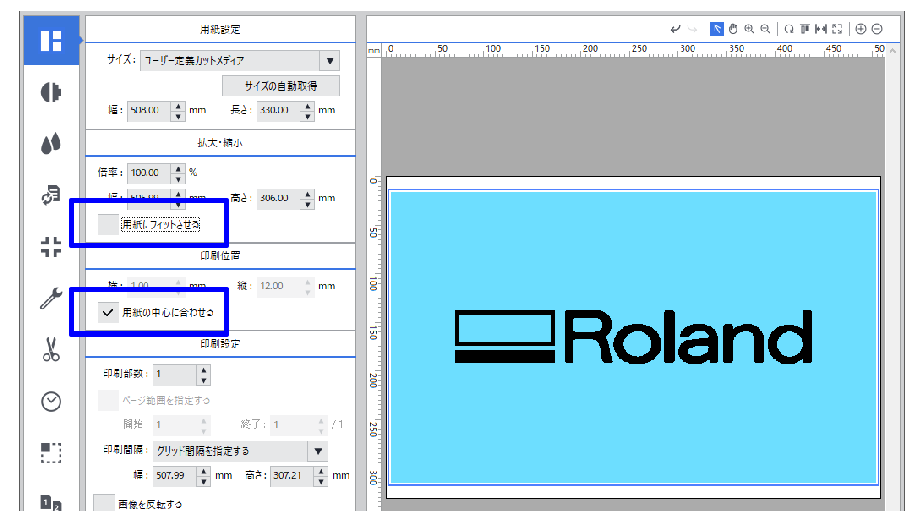
Task: Open the clip and tile dashed-square icon
Action: (51, 452)
